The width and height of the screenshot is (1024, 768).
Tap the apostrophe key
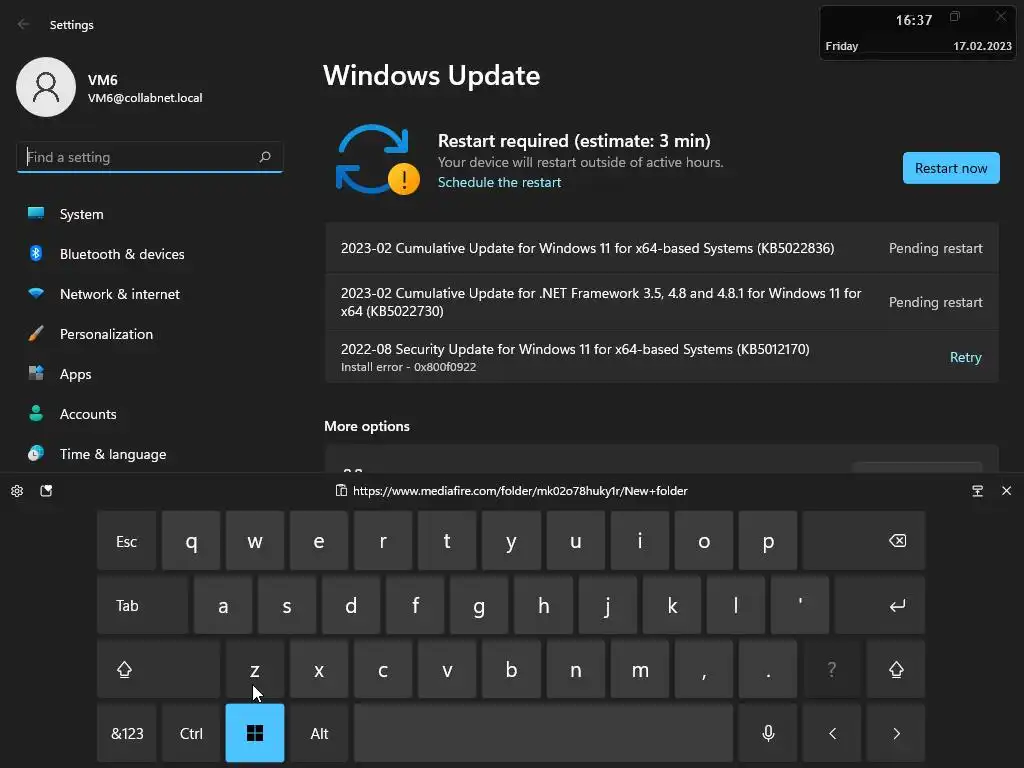(x=800, y=605)
